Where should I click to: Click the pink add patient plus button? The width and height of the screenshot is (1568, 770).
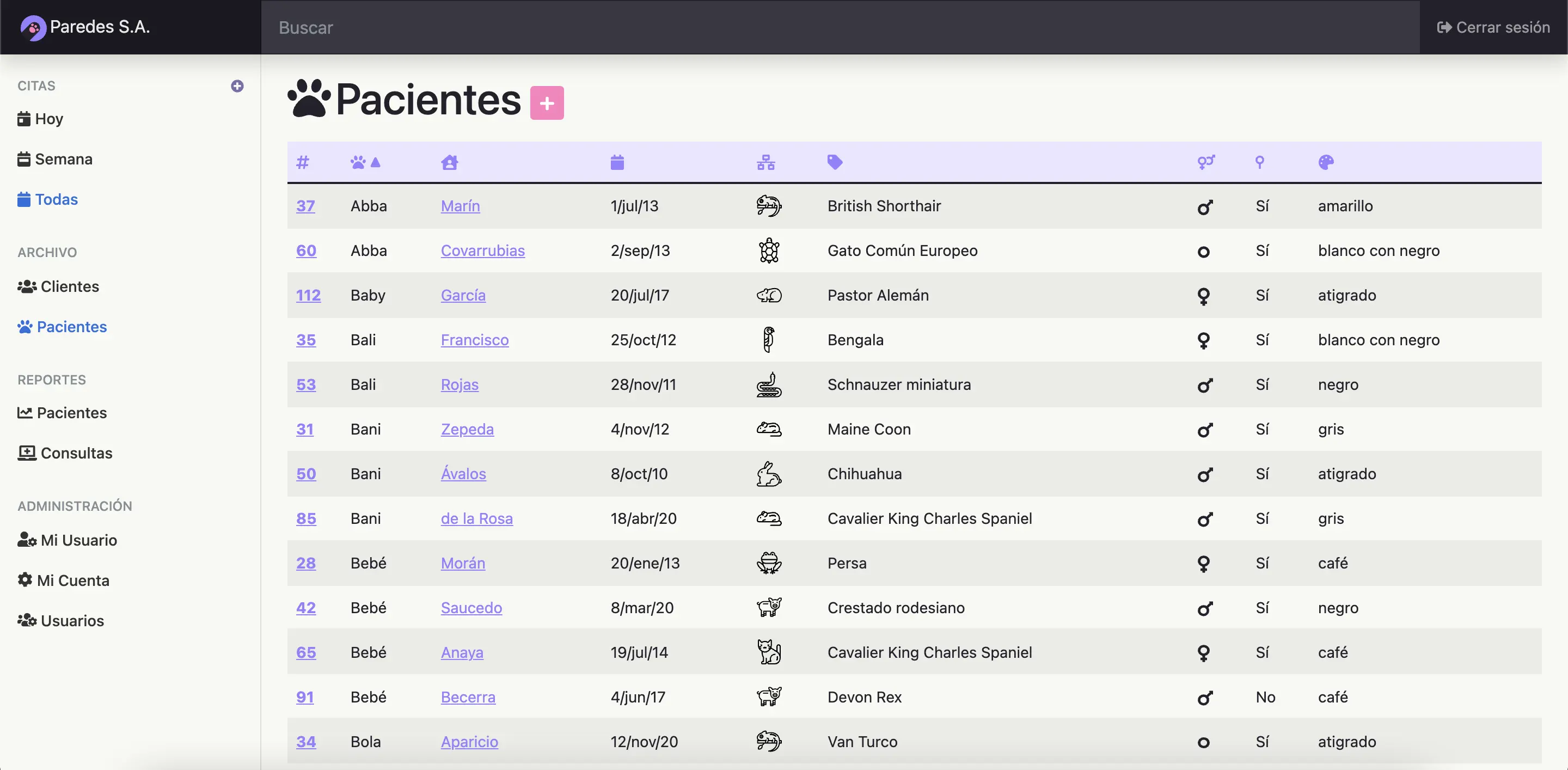point(546,103)
